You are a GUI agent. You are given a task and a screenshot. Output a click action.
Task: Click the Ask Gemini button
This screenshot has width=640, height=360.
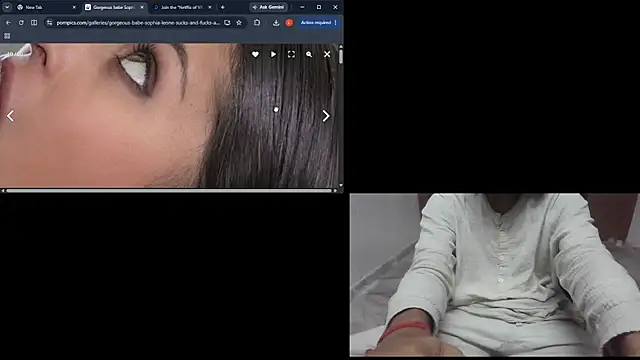click(269, 7)
